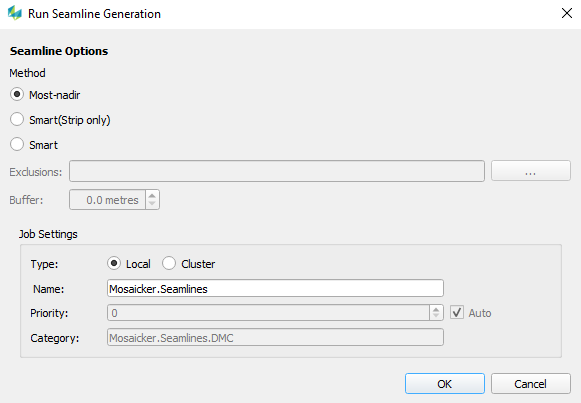
Task: Click the application icon in the title bar
Action: tap(15, 13)
